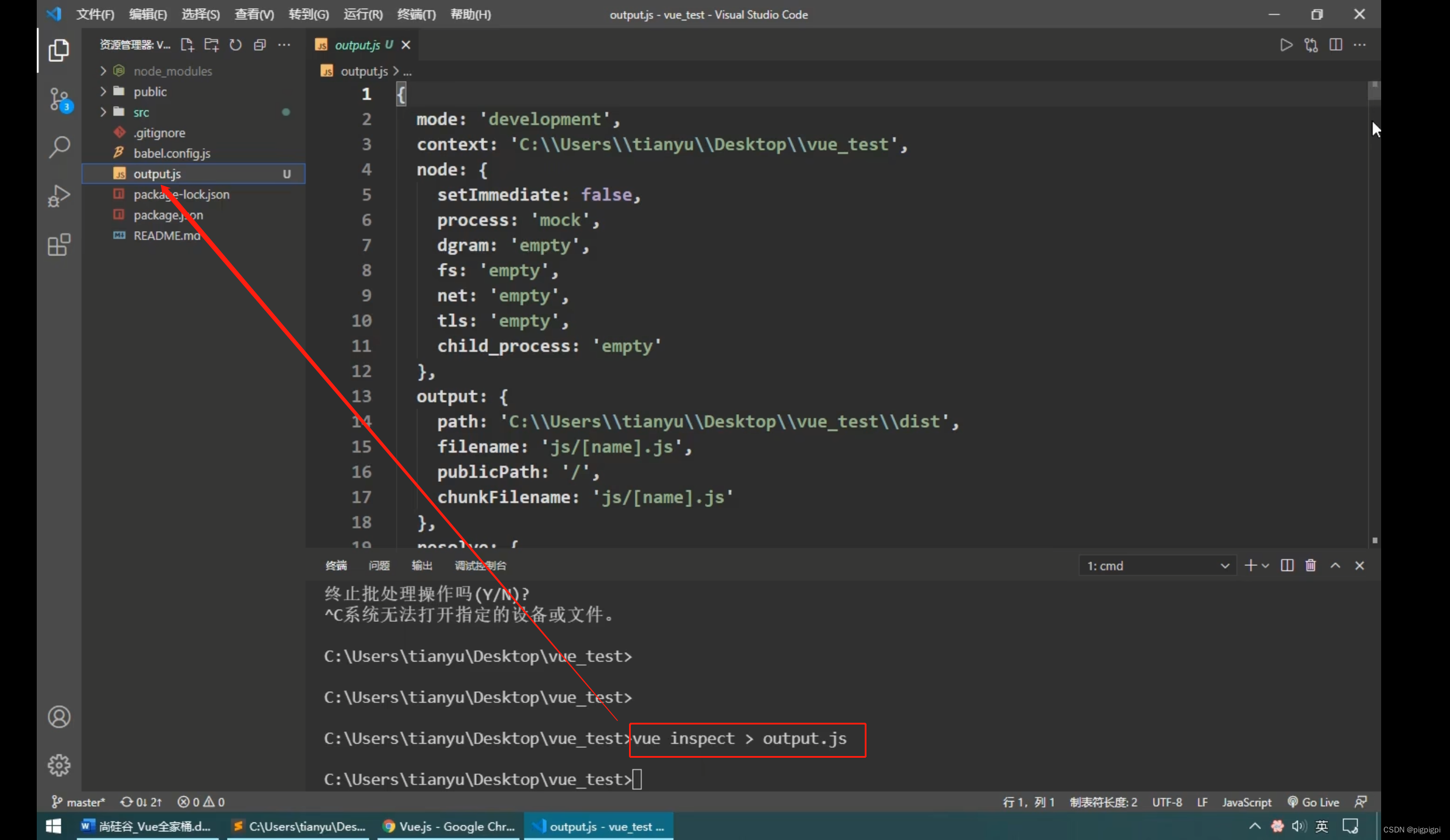Expand the src folder

(103, 112)
